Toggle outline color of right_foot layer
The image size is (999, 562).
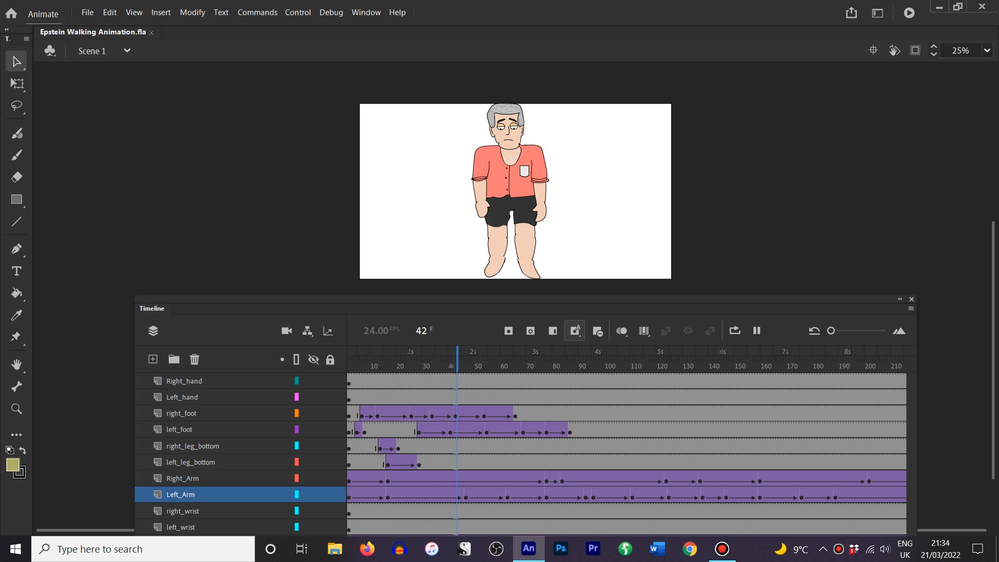[x=296, y=413]
